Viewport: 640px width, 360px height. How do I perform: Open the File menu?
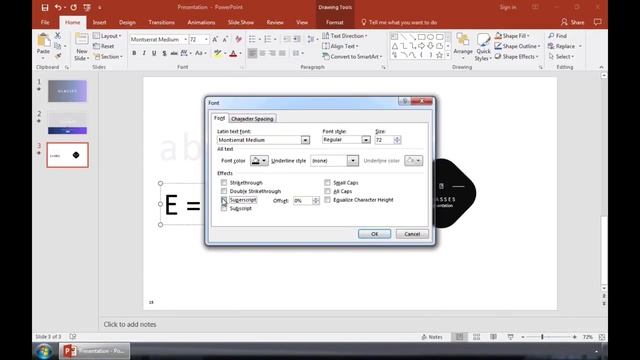pos(45,22)
